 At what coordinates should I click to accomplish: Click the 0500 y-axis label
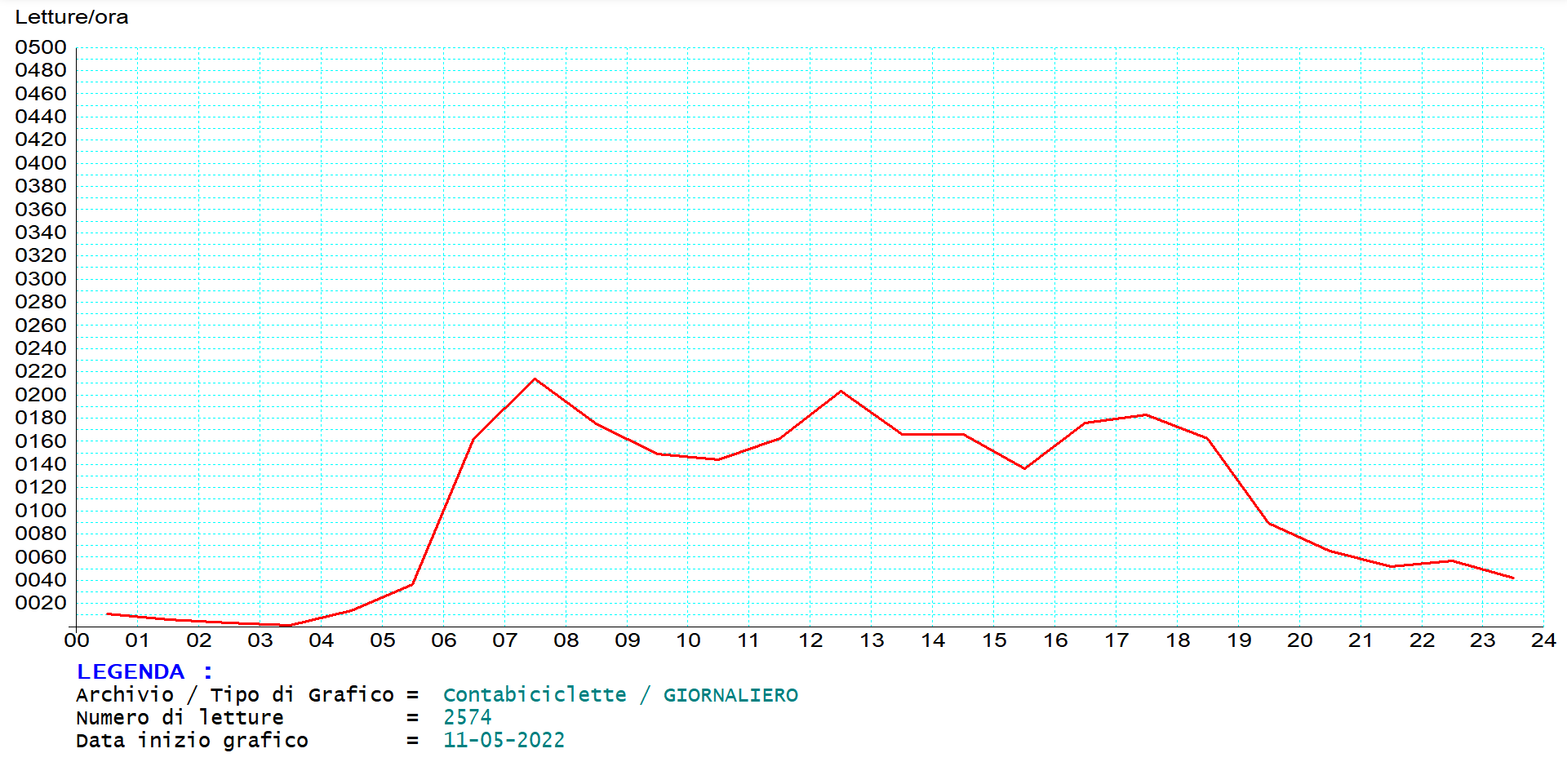41,47
